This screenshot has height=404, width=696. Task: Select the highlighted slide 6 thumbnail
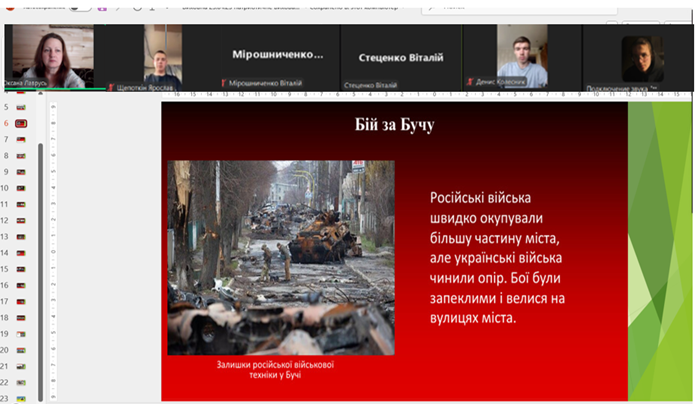[x=21, y=123]
